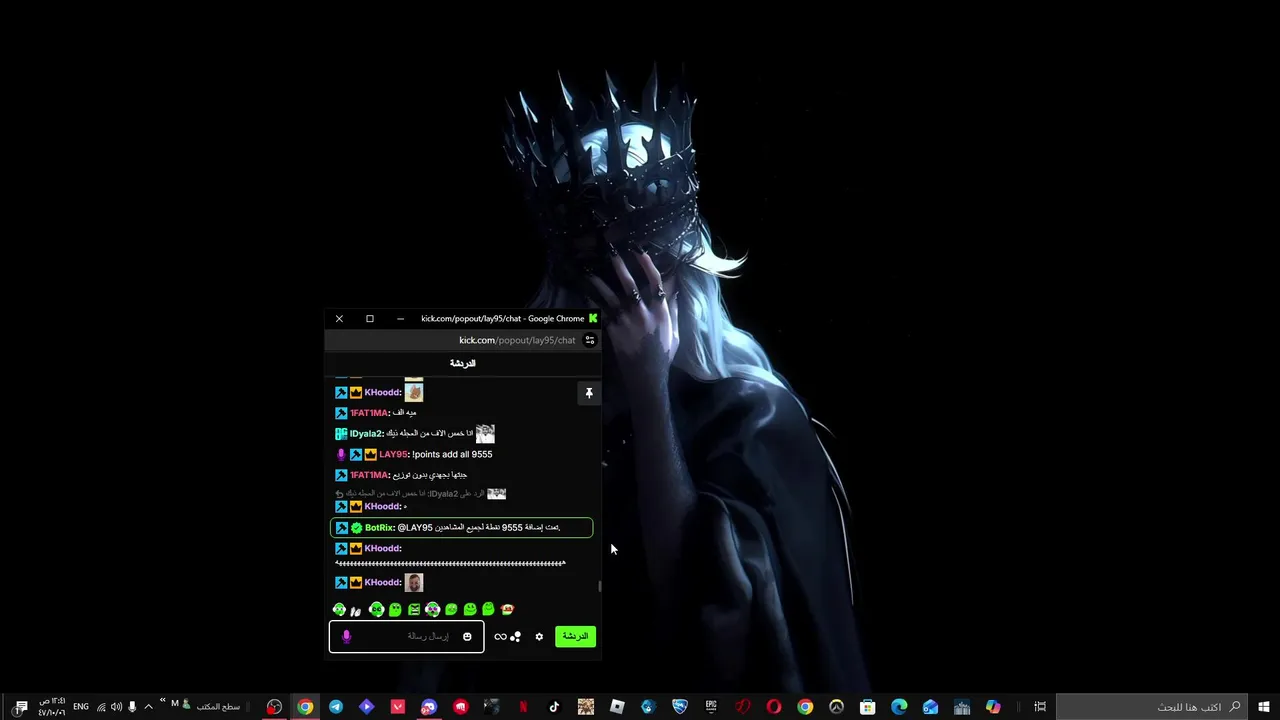
Task: Click the kick.com/popout/lay95/chat address text
Action: (x=517, y=340)
